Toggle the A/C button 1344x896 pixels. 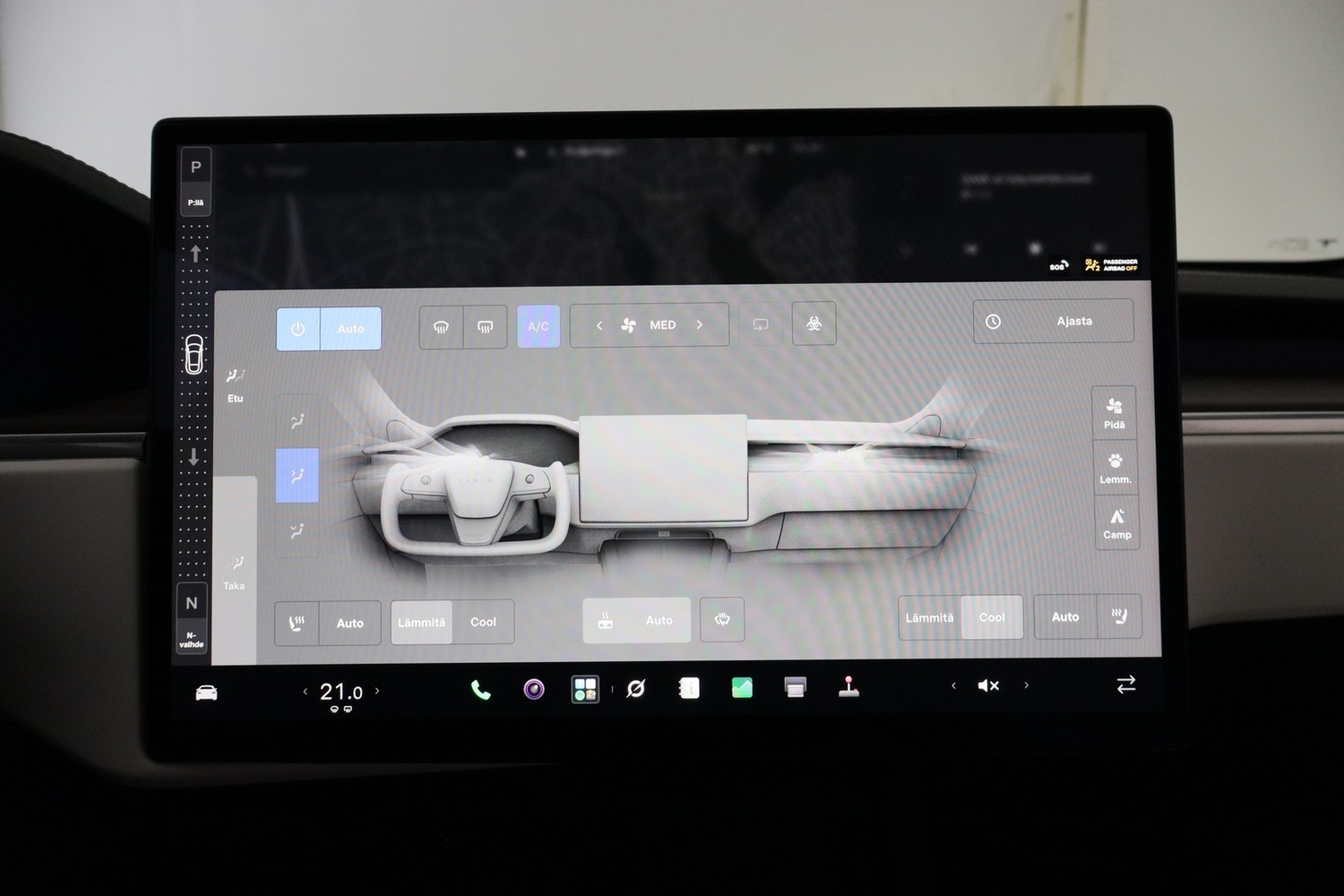[538, 326]
